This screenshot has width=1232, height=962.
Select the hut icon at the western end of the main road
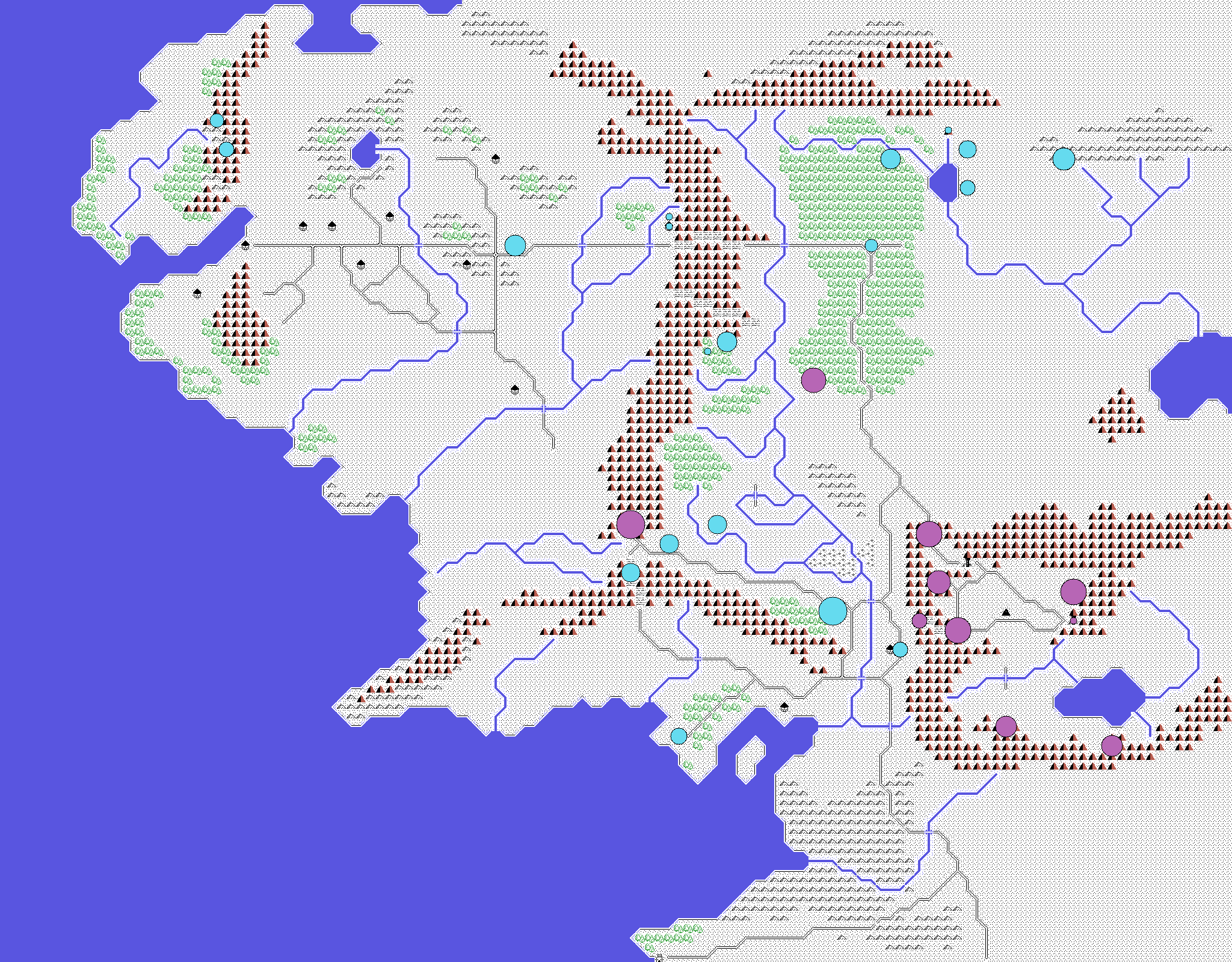click(x=245, y=245)
